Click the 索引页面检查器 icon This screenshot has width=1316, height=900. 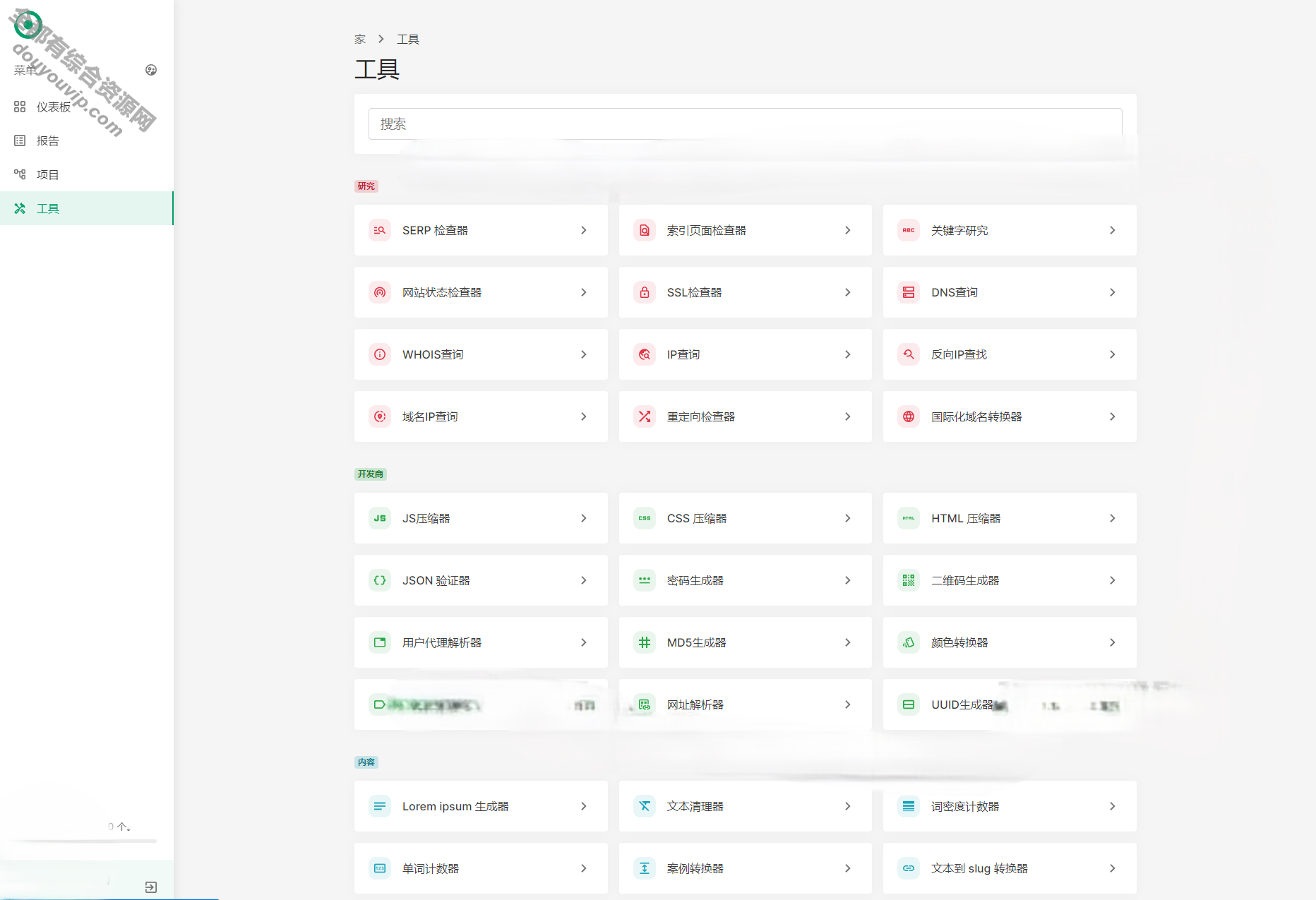click(645, 230)
